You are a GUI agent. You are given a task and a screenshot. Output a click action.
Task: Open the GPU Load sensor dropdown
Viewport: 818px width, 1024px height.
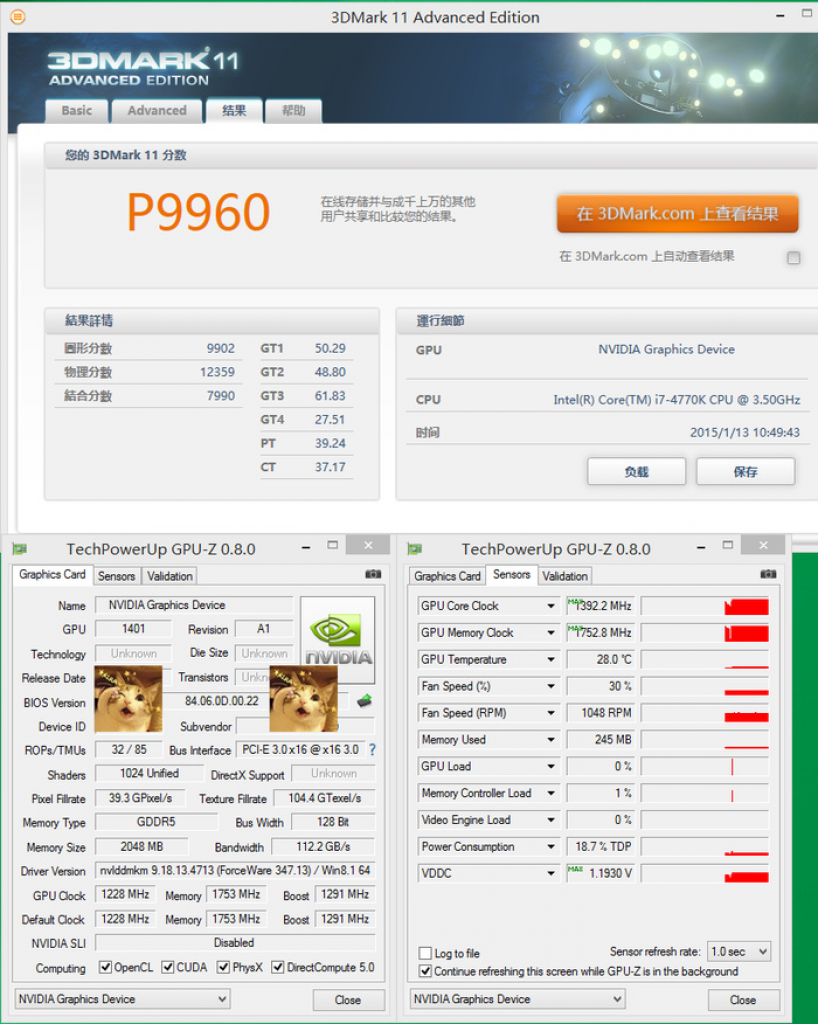click(x=551, y=767)
